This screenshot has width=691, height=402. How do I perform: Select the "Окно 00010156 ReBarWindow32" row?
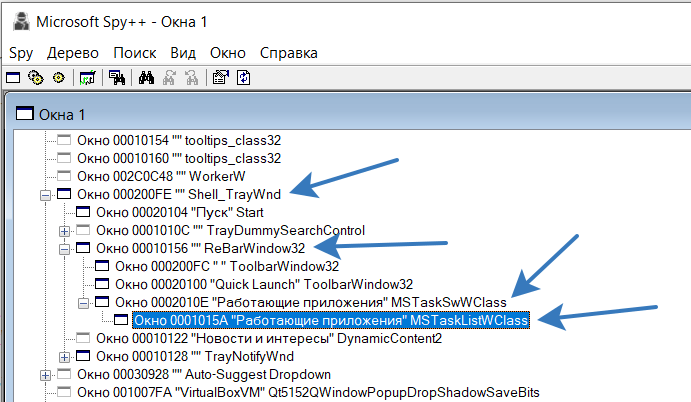(201, 248)
